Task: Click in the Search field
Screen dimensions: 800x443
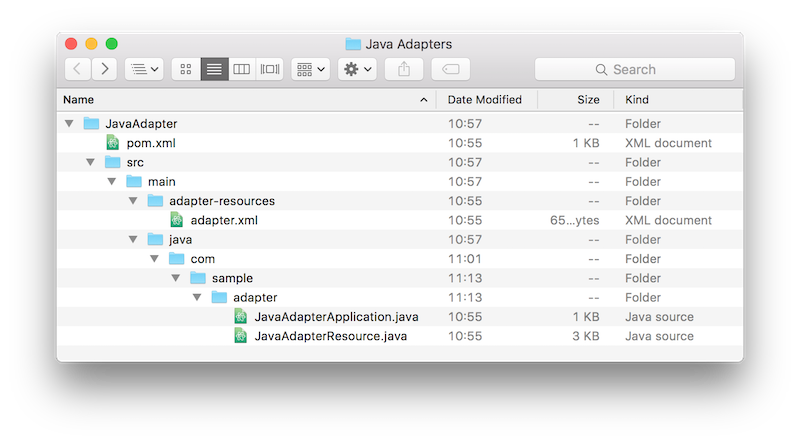Action: (635, 69)
